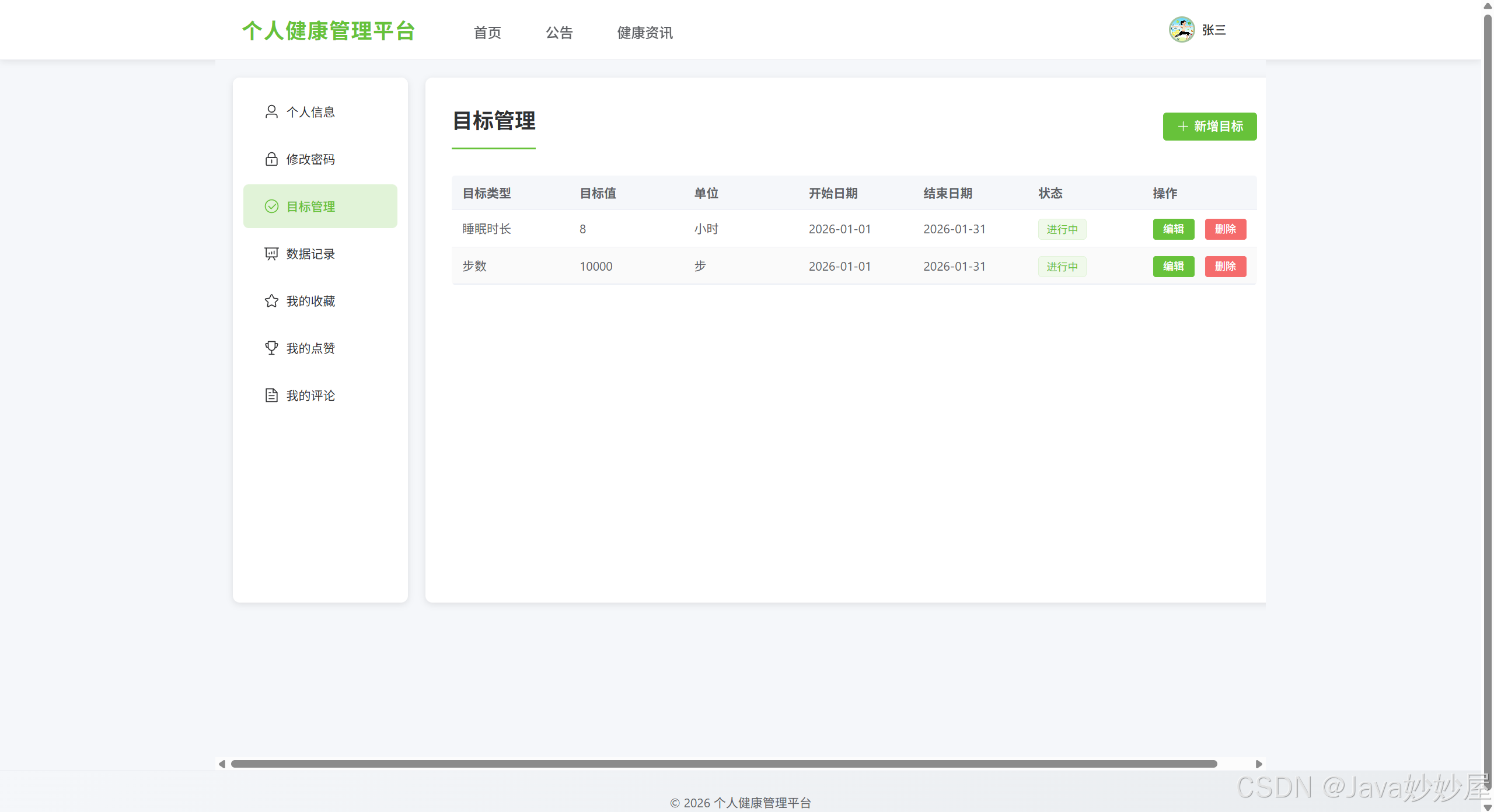The height and width of the screenshot is (812, 1494).
Task: Delete the 步数 goal row
Action: [x=1225, y=267]
